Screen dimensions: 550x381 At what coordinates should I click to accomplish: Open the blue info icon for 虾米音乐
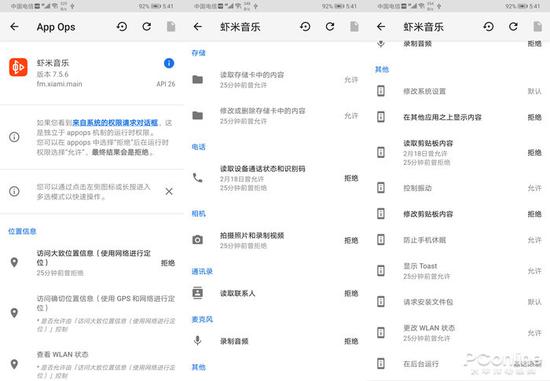169,63
